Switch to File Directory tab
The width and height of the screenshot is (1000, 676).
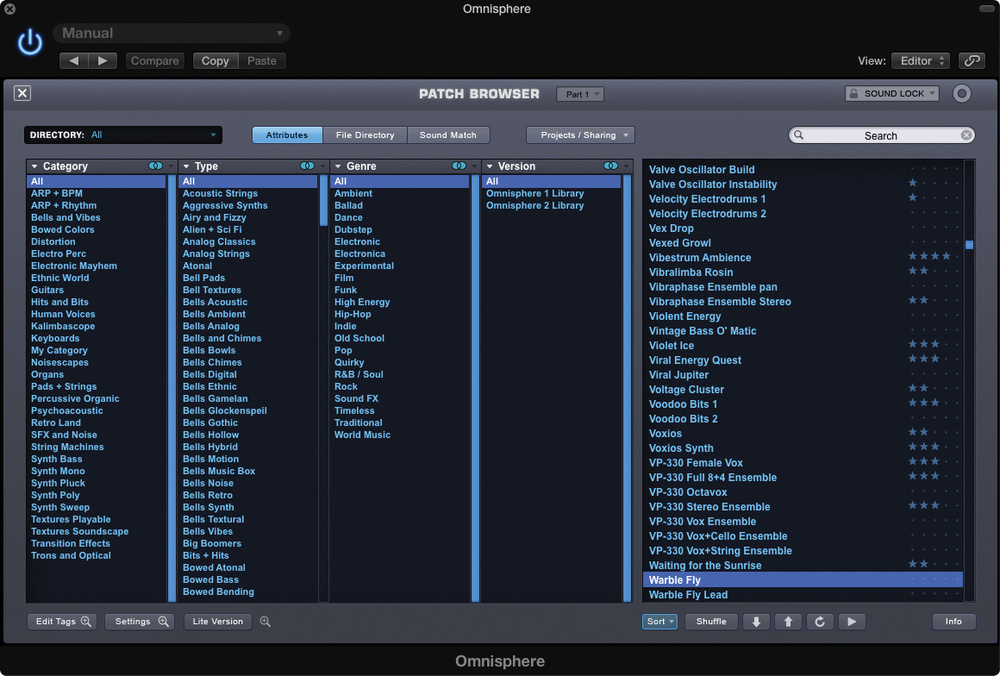[365, 135]
